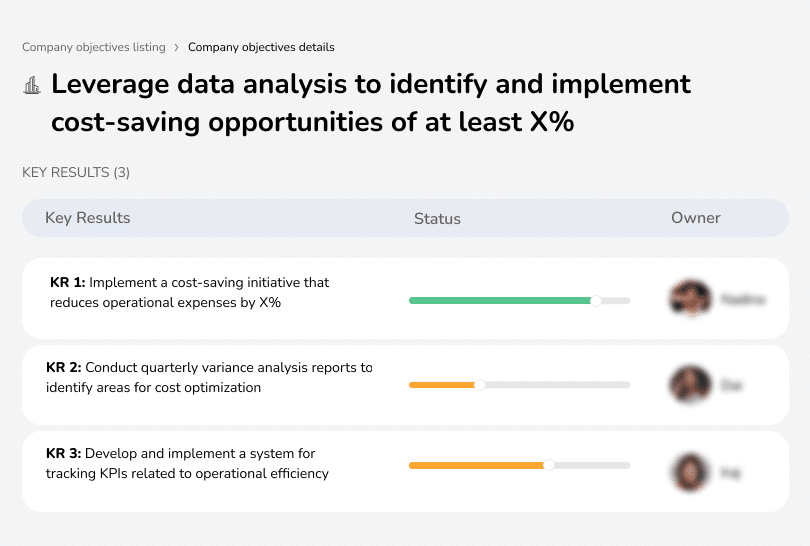Click the Owner column header
This screenshot has width=810, height=546.
click(696, 218)
